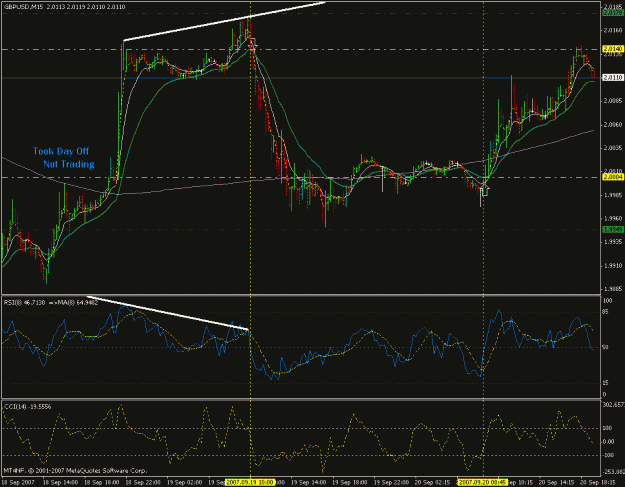Click the 18 Sep 18:00 time axis label
Screen dimensions: 625x487
(102, 482)
